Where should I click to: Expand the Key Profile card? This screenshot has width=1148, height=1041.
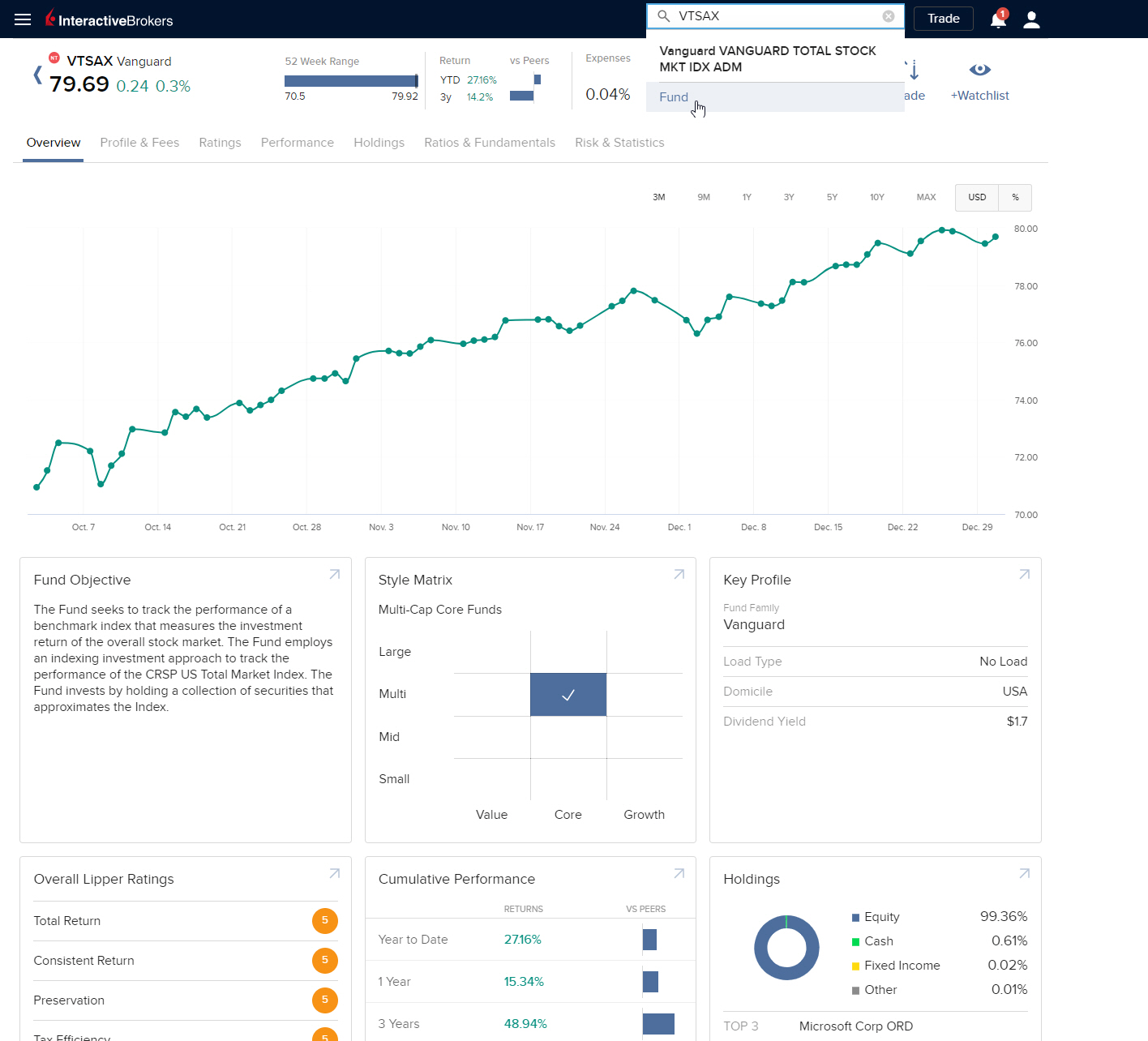[1024, 574]
